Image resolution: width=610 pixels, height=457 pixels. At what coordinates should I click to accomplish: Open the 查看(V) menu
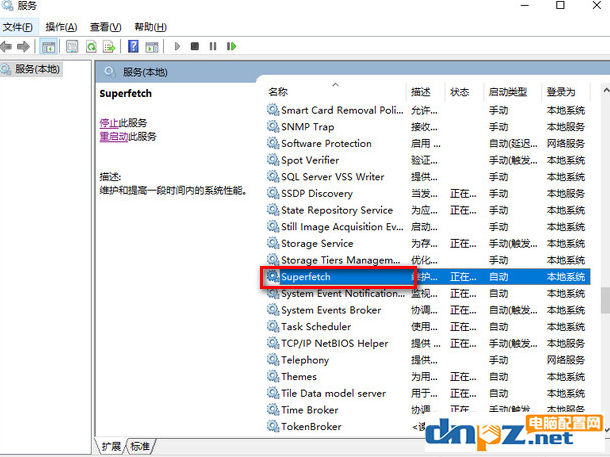pyautogui.click(x=105, y=27)
